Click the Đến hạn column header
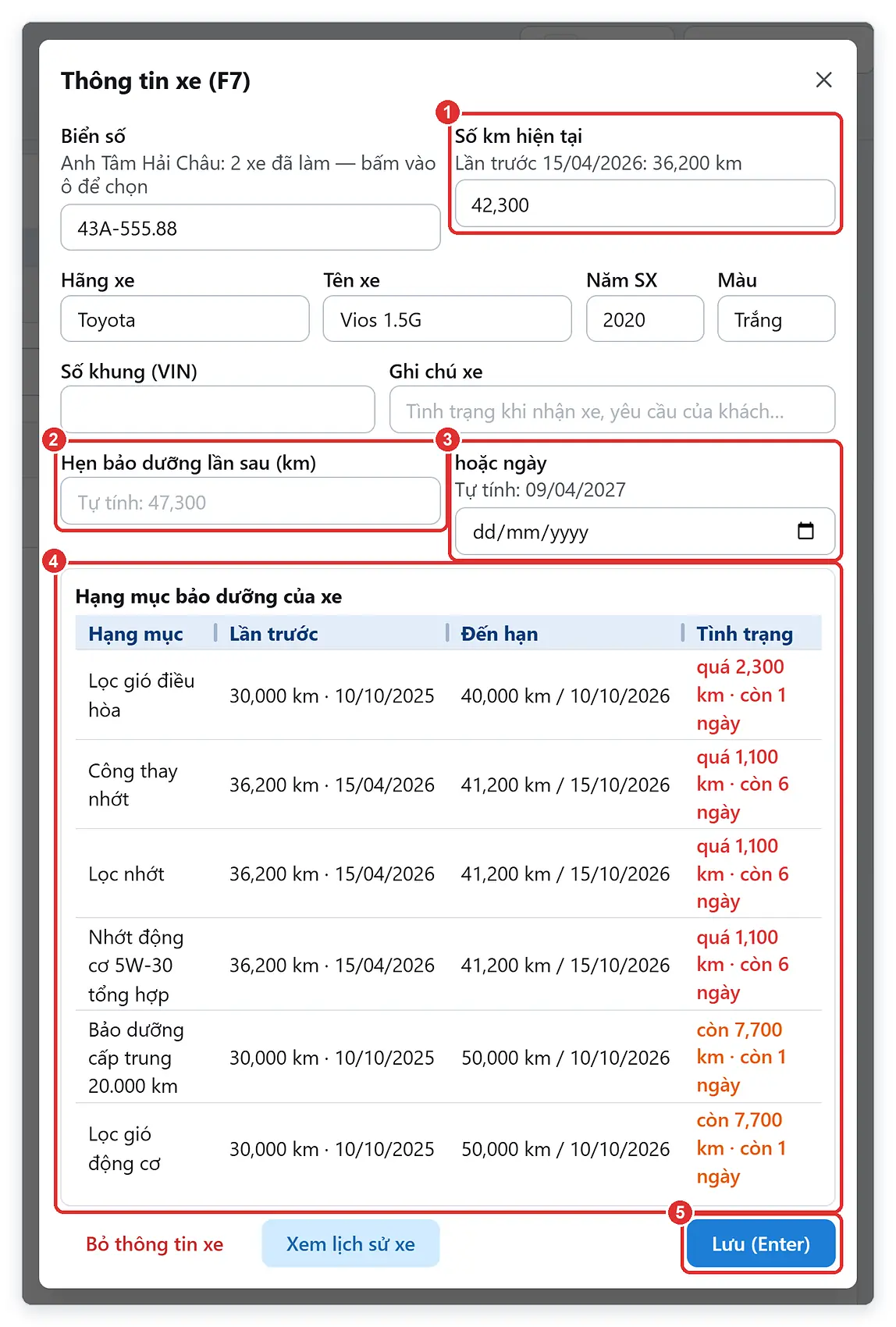Viewport: 896px width, 1327px height. coord(499,633)
